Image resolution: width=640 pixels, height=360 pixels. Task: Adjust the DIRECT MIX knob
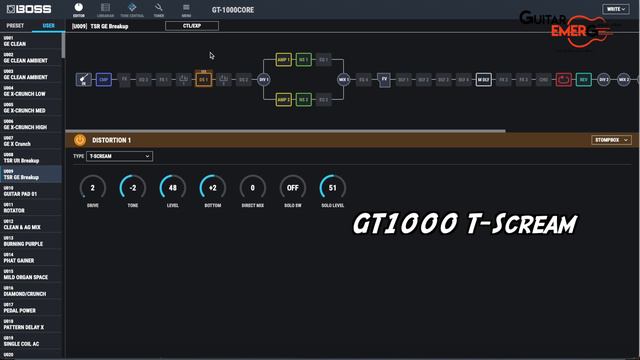point(253,188)
